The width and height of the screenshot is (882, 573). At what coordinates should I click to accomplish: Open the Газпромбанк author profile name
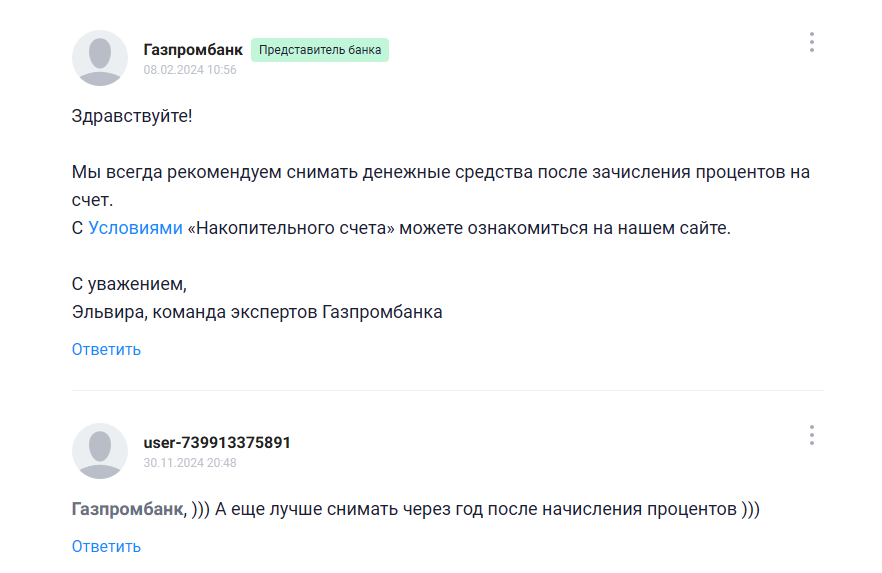pyautogui.click(x=193, y=49)
